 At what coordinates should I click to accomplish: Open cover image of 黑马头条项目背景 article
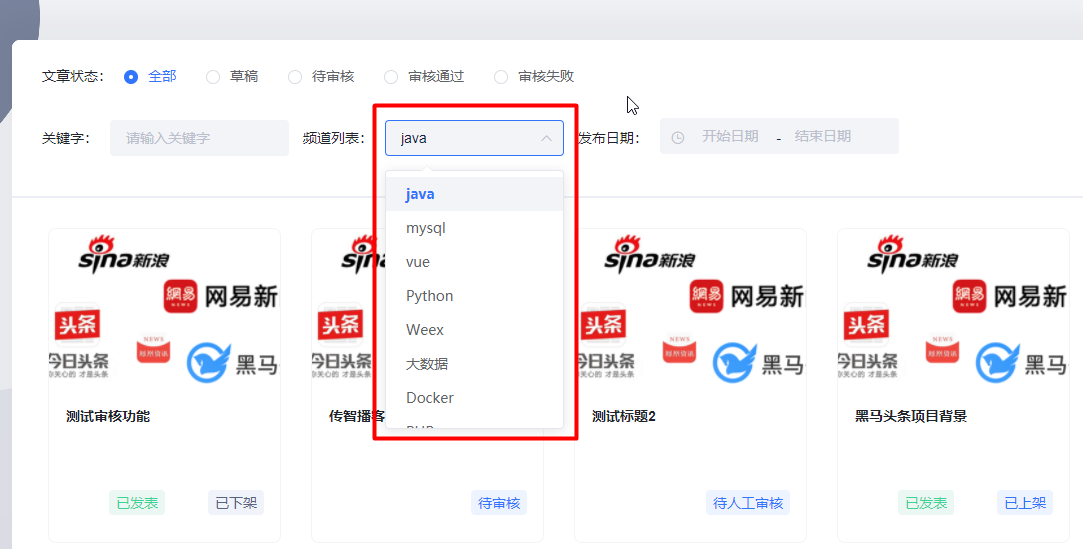pos(953,309)
